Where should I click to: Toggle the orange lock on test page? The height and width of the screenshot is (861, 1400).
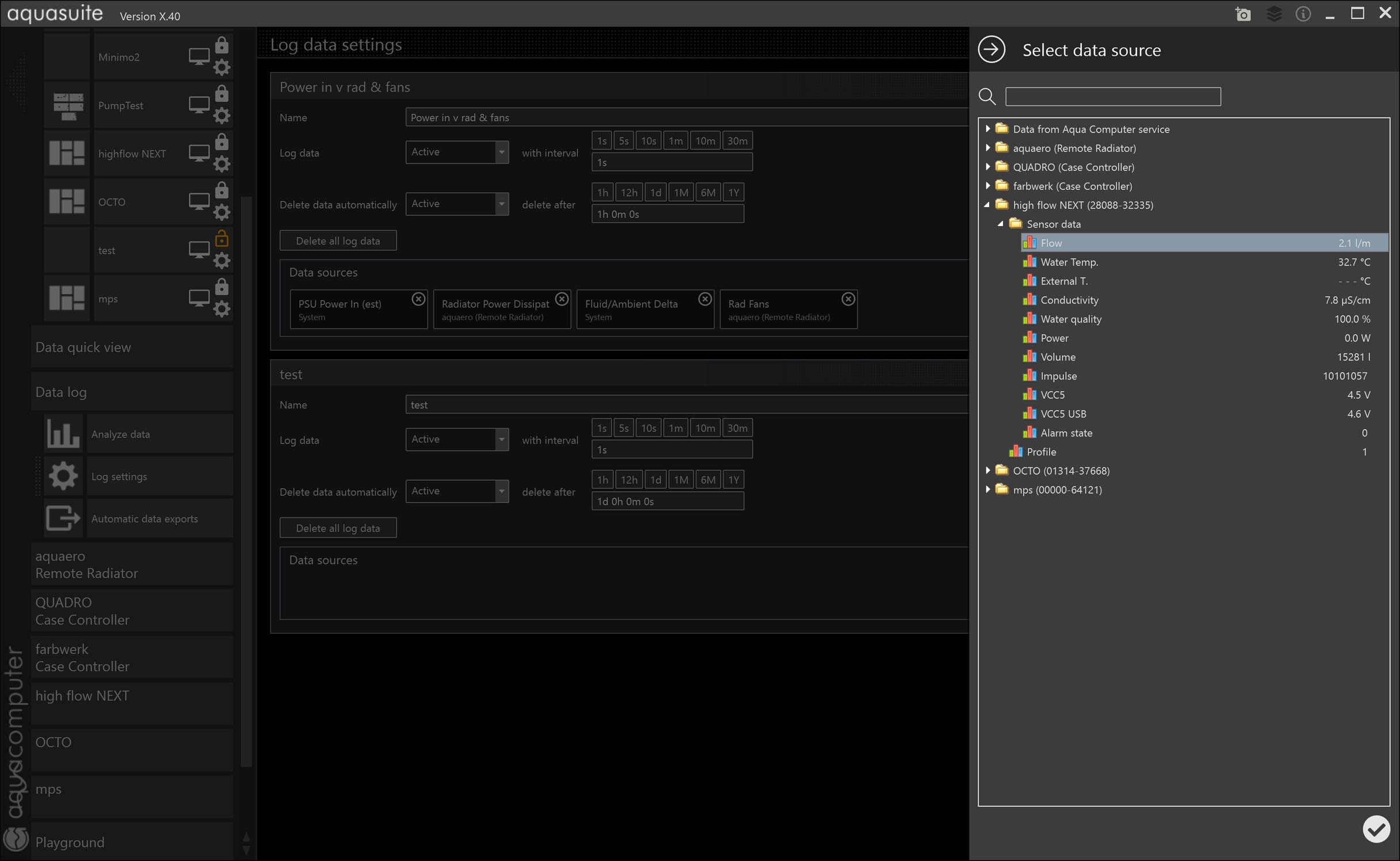tap(222, 239)
